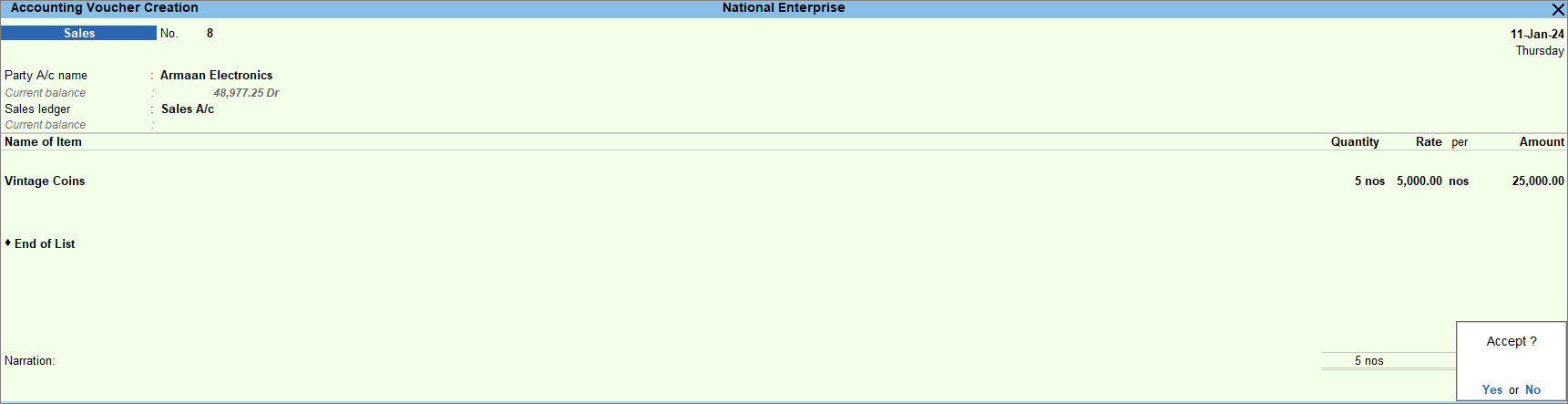Click the rate per unit nos
This screenshot has height=404, width=1568.
pos(1459,181)
